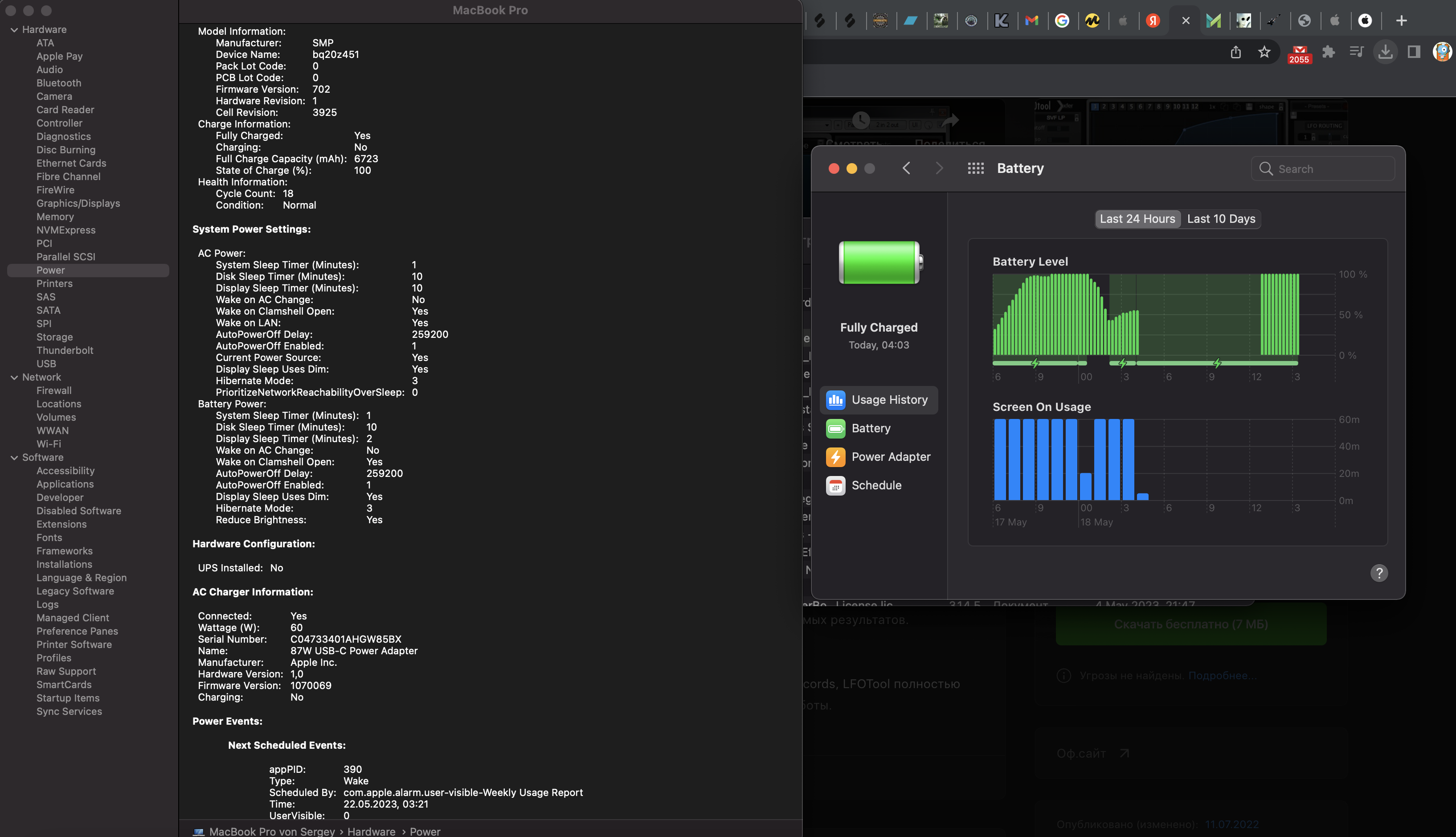Open the Power Adapter pane
1456x837 pixels.
891,457
